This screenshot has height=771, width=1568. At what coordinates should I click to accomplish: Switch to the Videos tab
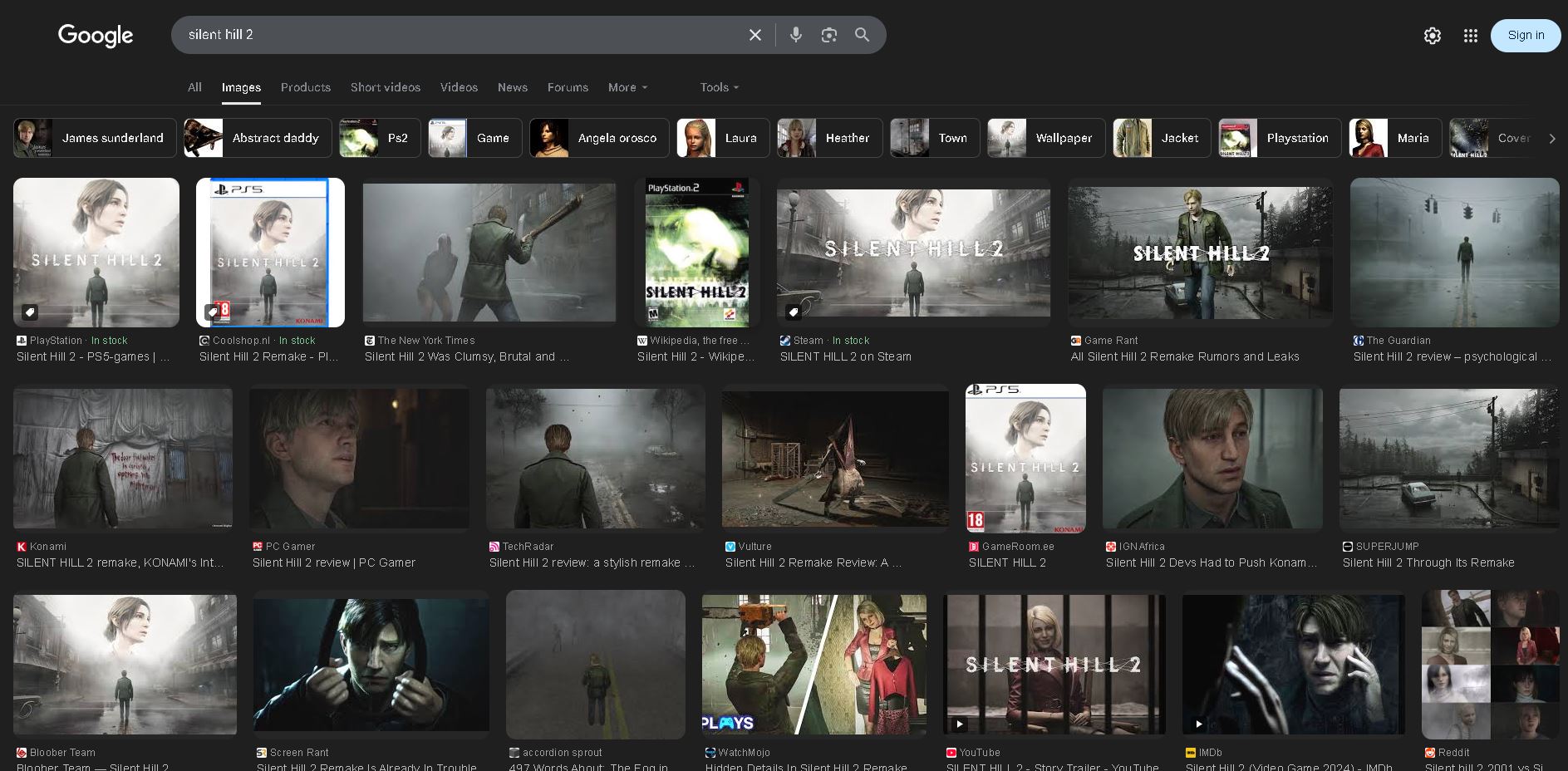tap(459, 87)
